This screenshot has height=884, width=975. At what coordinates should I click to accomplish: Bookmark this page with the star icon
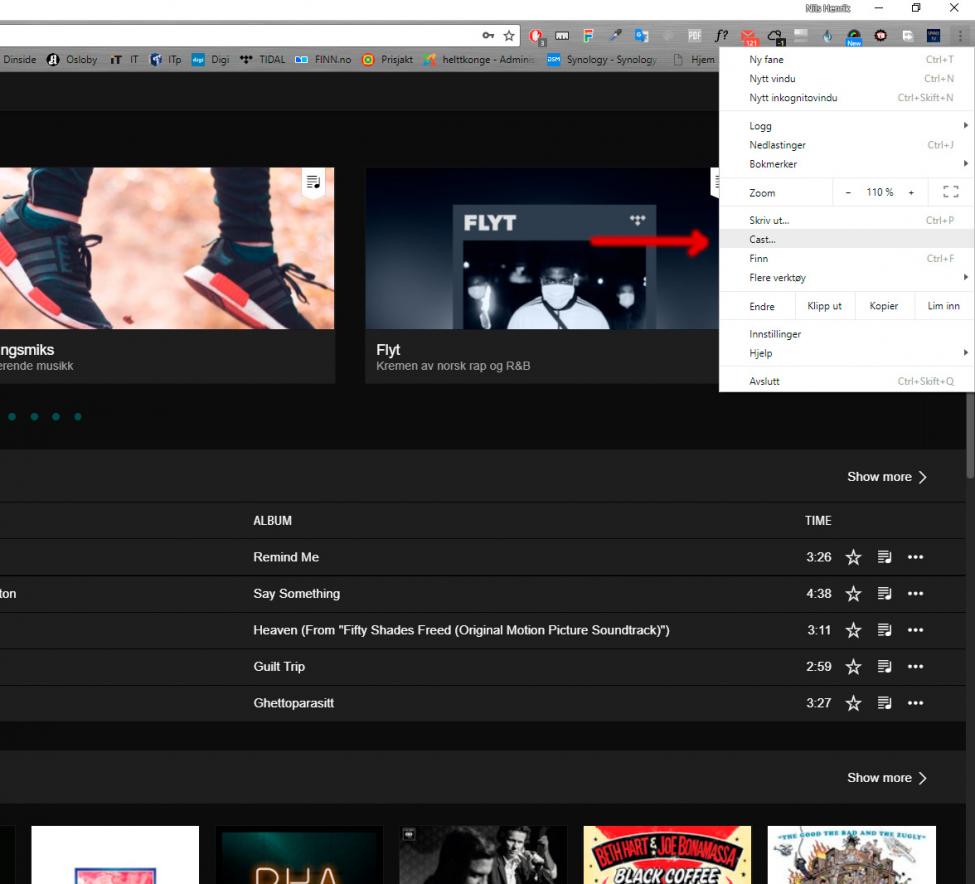(x=509, y=35)
